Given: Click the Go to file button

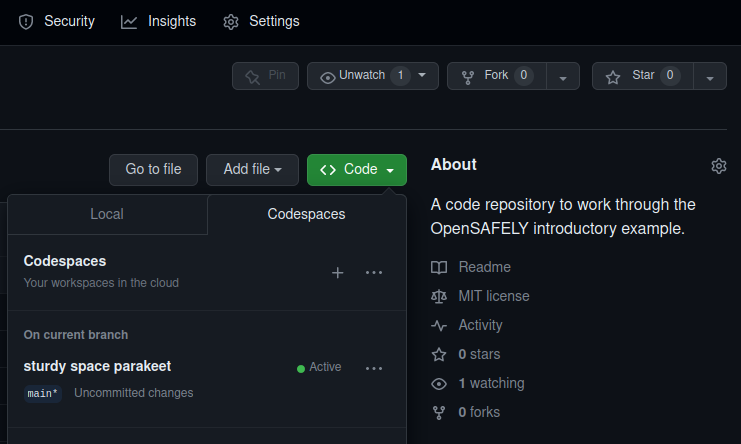Looking at the screenshot, I should pyautogui.click(x=153, y=170).
